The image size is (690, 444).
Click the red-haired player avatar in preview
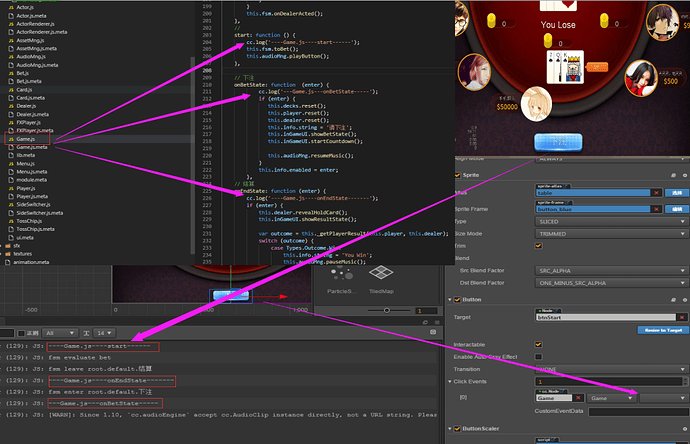click(474, 72)
